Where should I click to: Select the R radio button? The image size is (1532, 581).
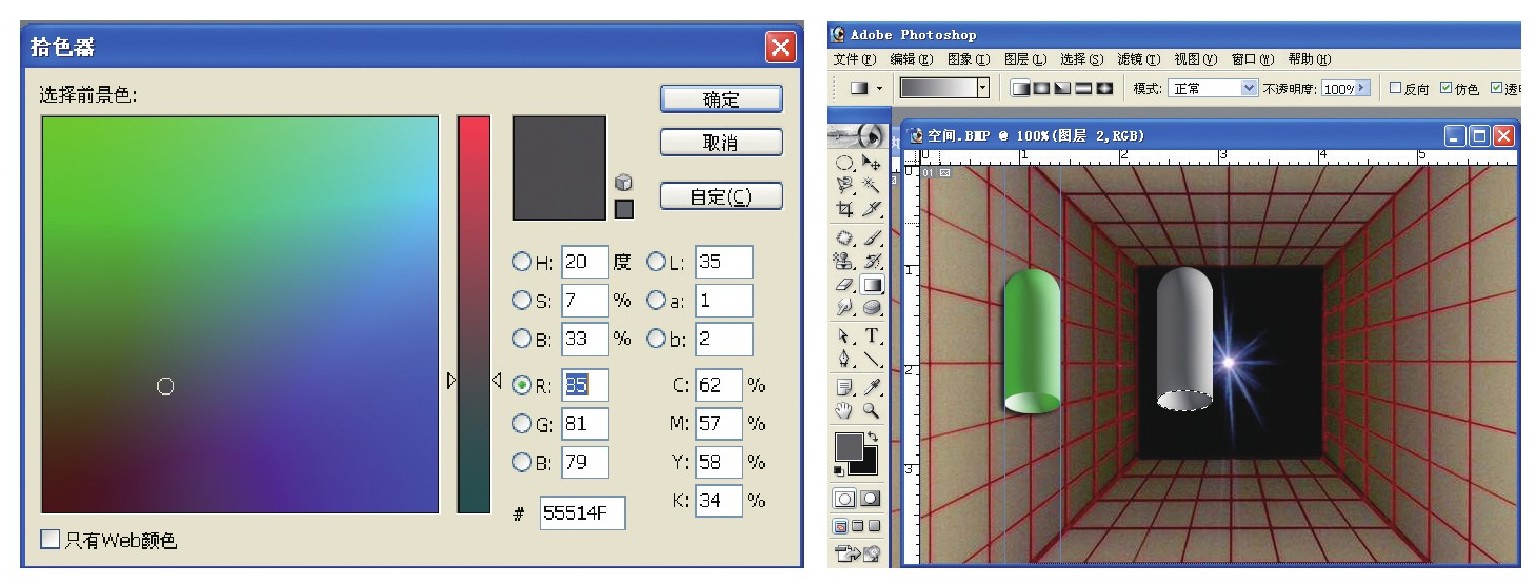[522, 385]
